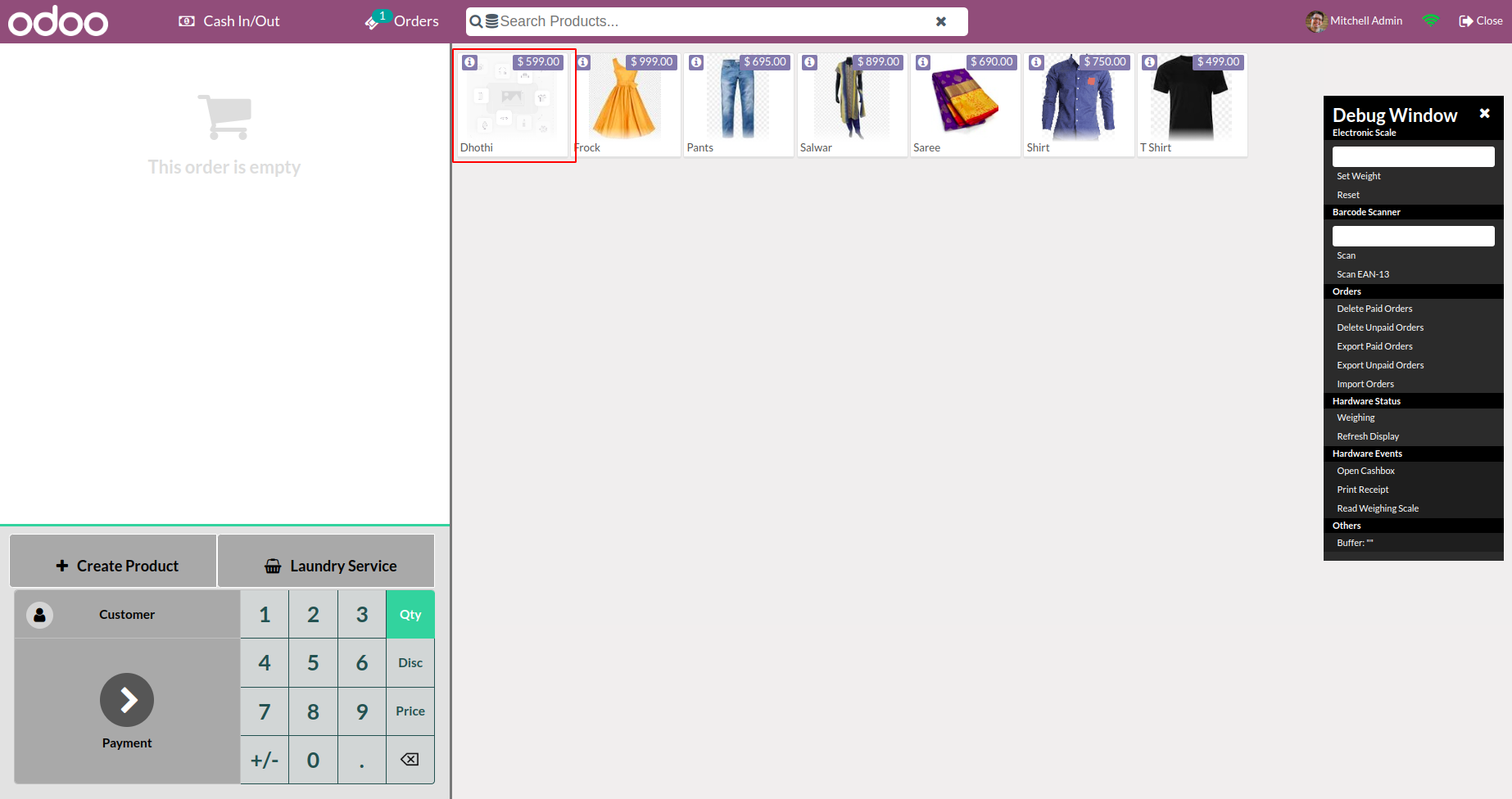The height and width of the screenshot is (799, 1512).
Task: Open the Orders ticket list
Action: (402, 21)
